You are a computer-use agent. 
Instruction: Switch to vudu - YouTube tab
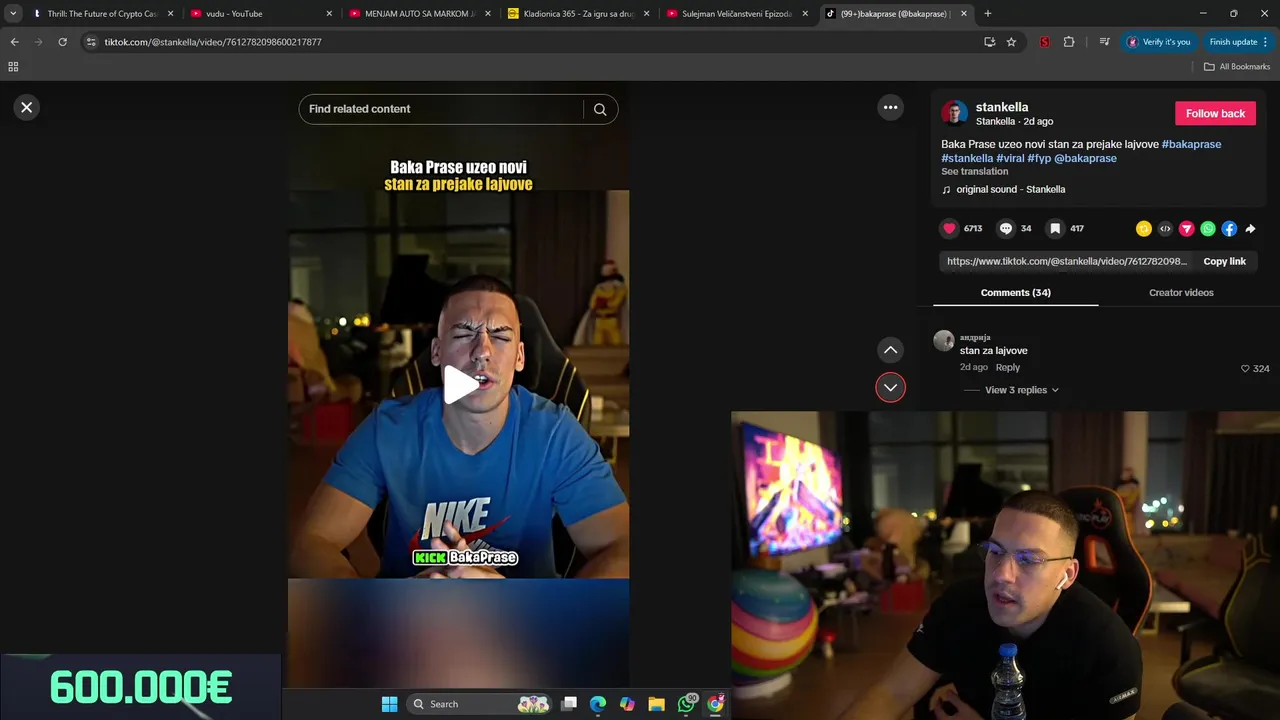tap(262, 14)
